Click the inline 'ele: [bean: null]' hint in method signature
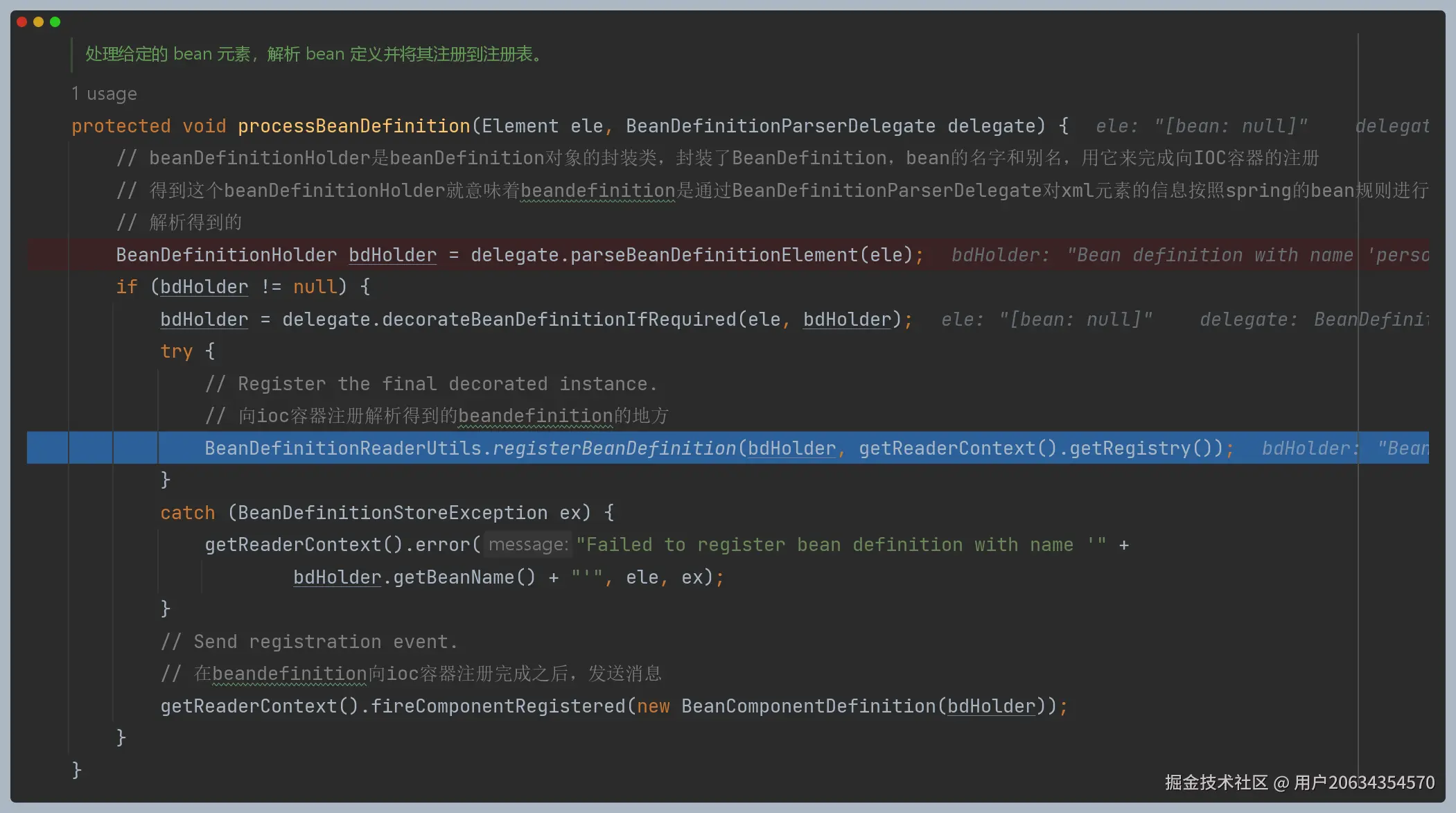Screen dimensions: 1456x813 point(1201,126)
